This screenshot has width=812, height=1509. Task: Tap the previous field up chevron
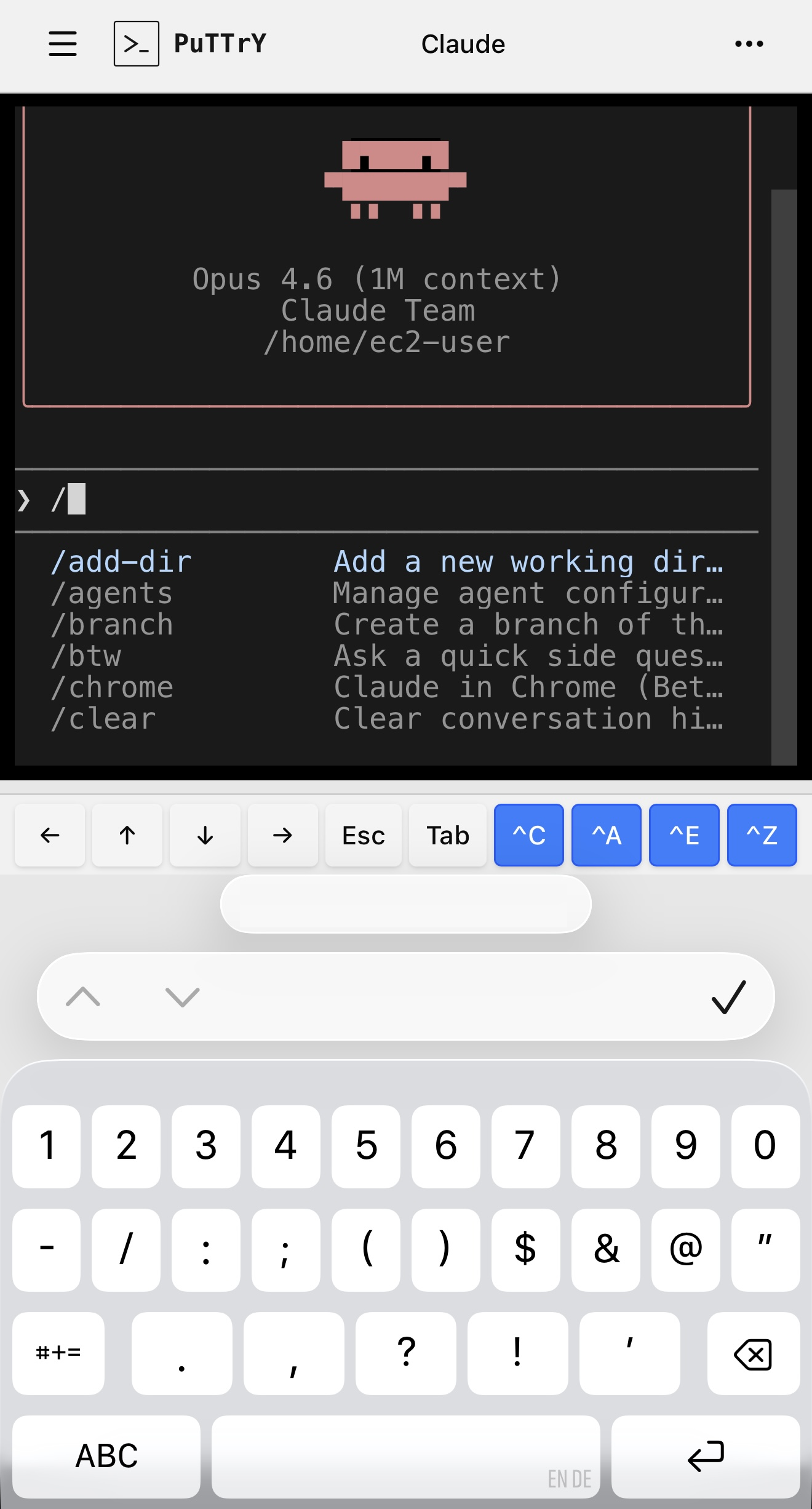click(x=83, y=996)
